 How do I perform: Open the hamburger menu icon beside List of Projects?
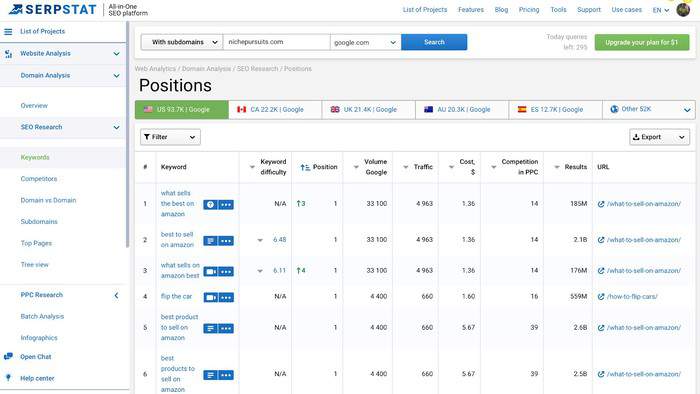pyautogui.click(x=8, y=32)
